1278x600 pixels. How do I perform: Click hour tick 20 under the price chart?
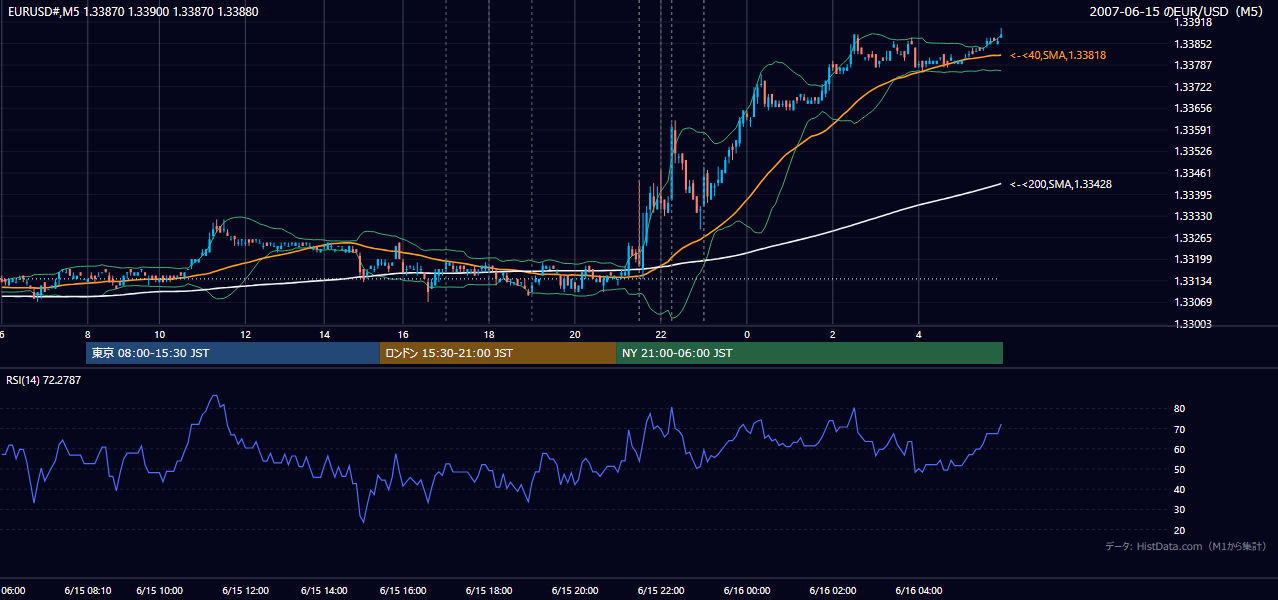click(575, 334)
